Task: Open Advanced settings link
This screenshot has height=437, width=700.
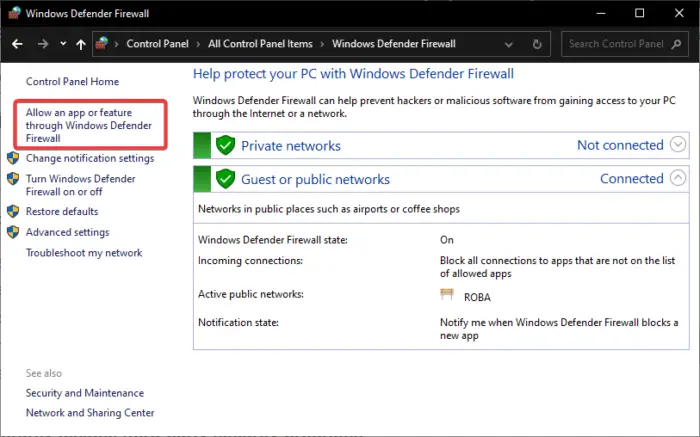Action: pos(67,232)
